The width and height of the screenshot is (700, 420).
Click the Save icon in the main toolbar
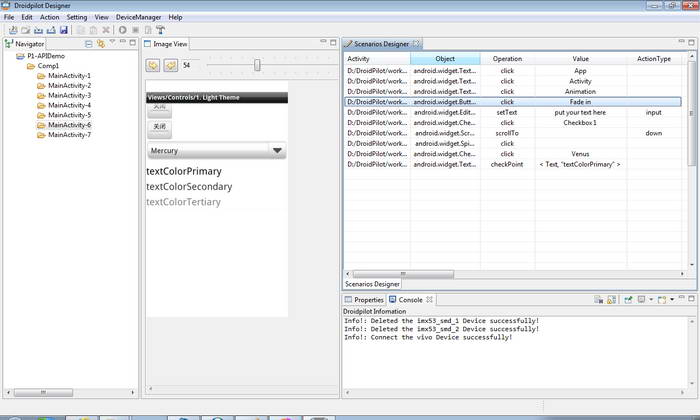64,30
